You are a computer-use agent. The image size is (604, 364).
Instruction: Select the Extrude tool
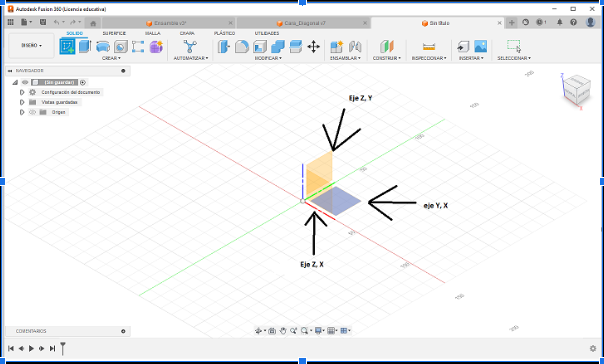85,47
